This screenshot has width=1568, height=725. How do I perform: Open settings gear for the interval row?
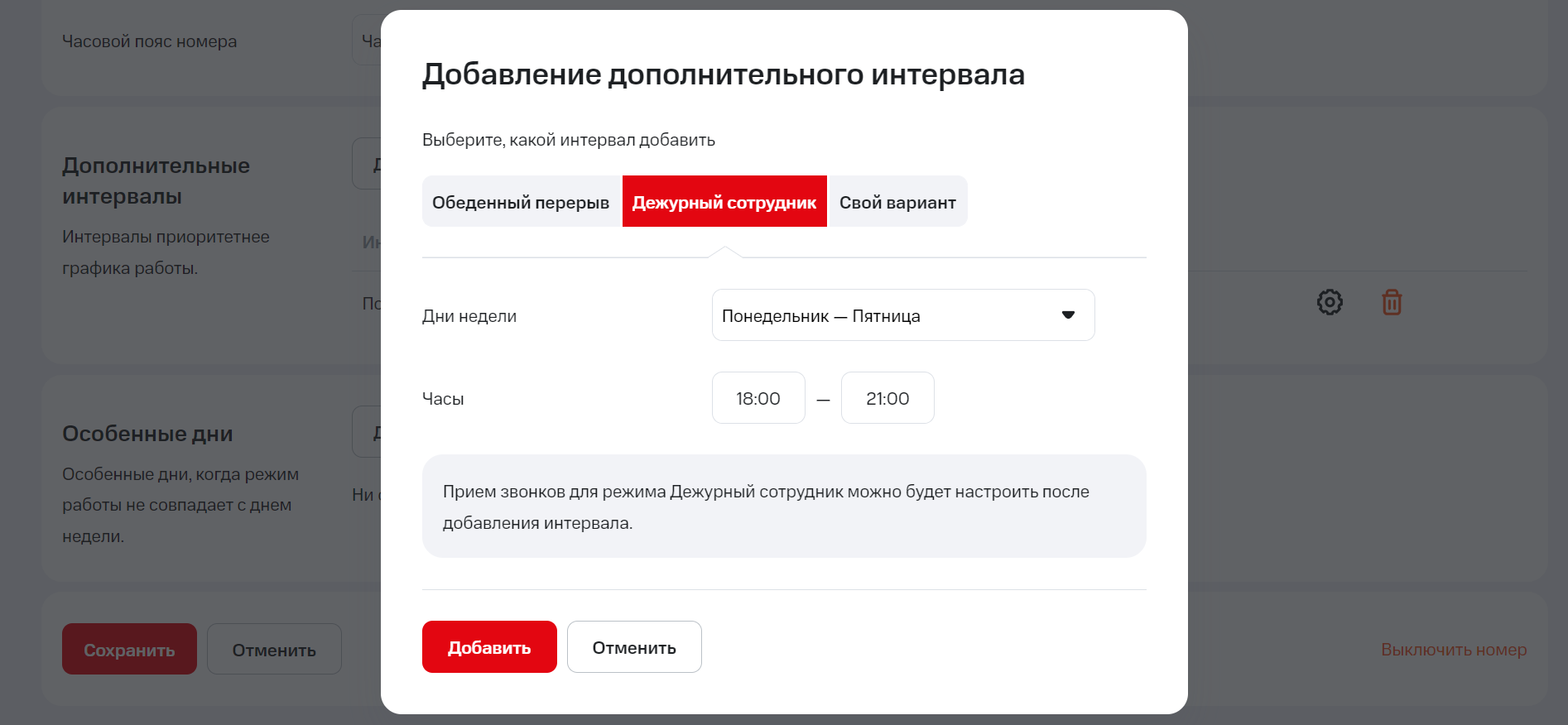(x=1330, y=302)
